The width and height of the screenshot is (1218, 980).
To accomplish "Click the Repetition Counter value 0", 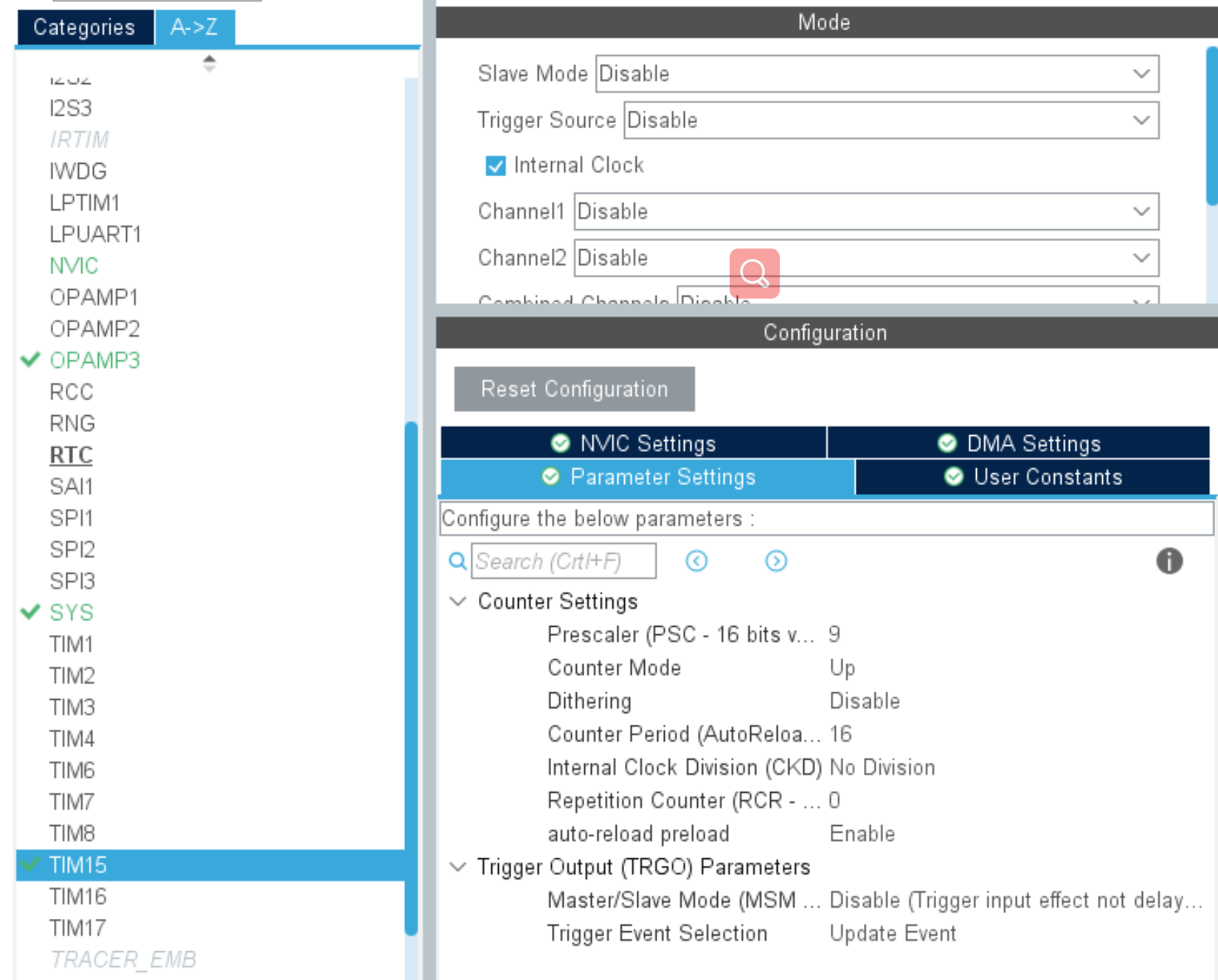I will pyautogui.click(x=834, y=800).
